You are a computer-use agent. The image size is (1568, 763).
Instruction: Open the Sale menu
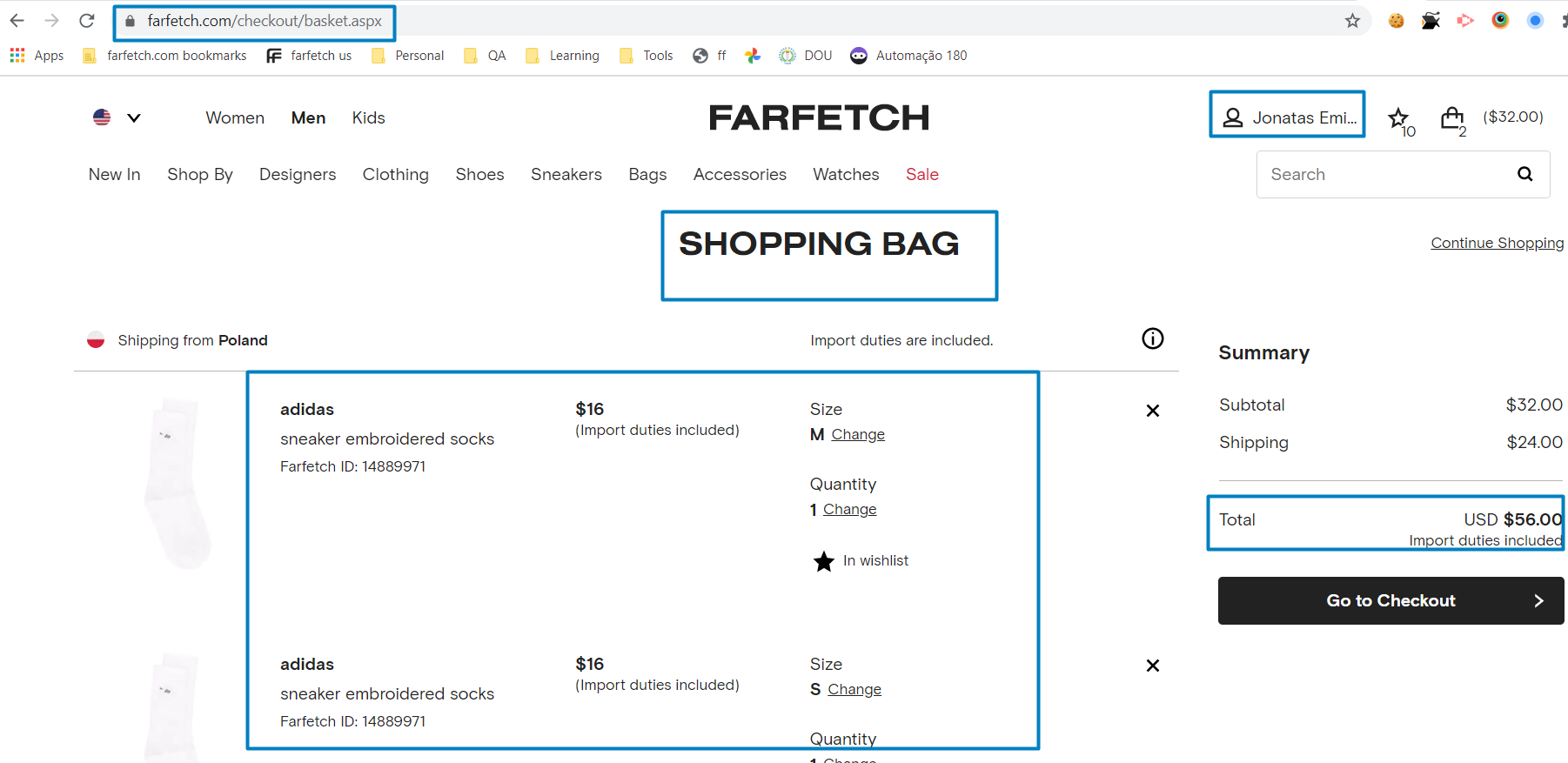922,174
